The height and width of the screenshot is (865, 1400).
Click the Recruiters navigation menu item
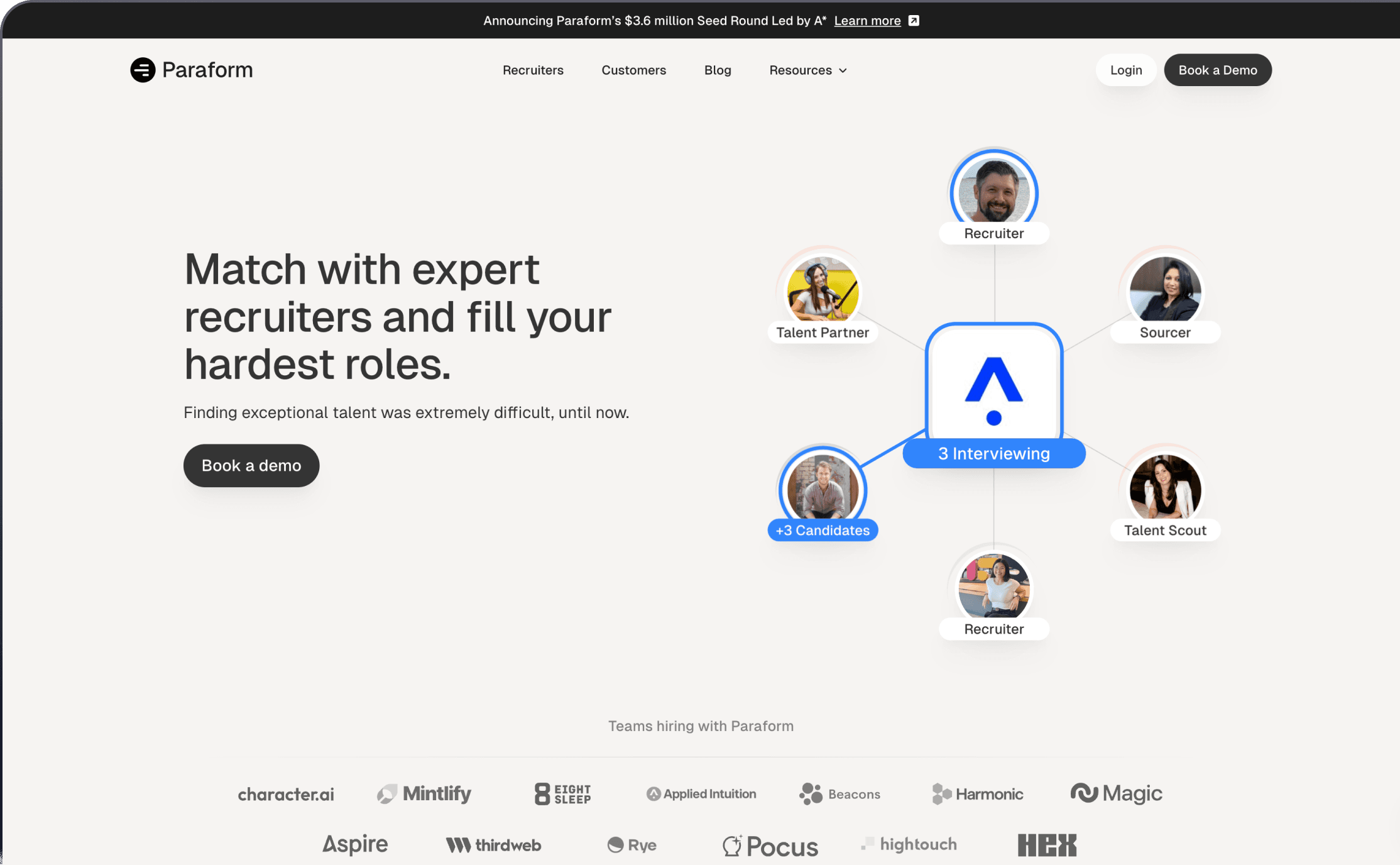[533, 70]
